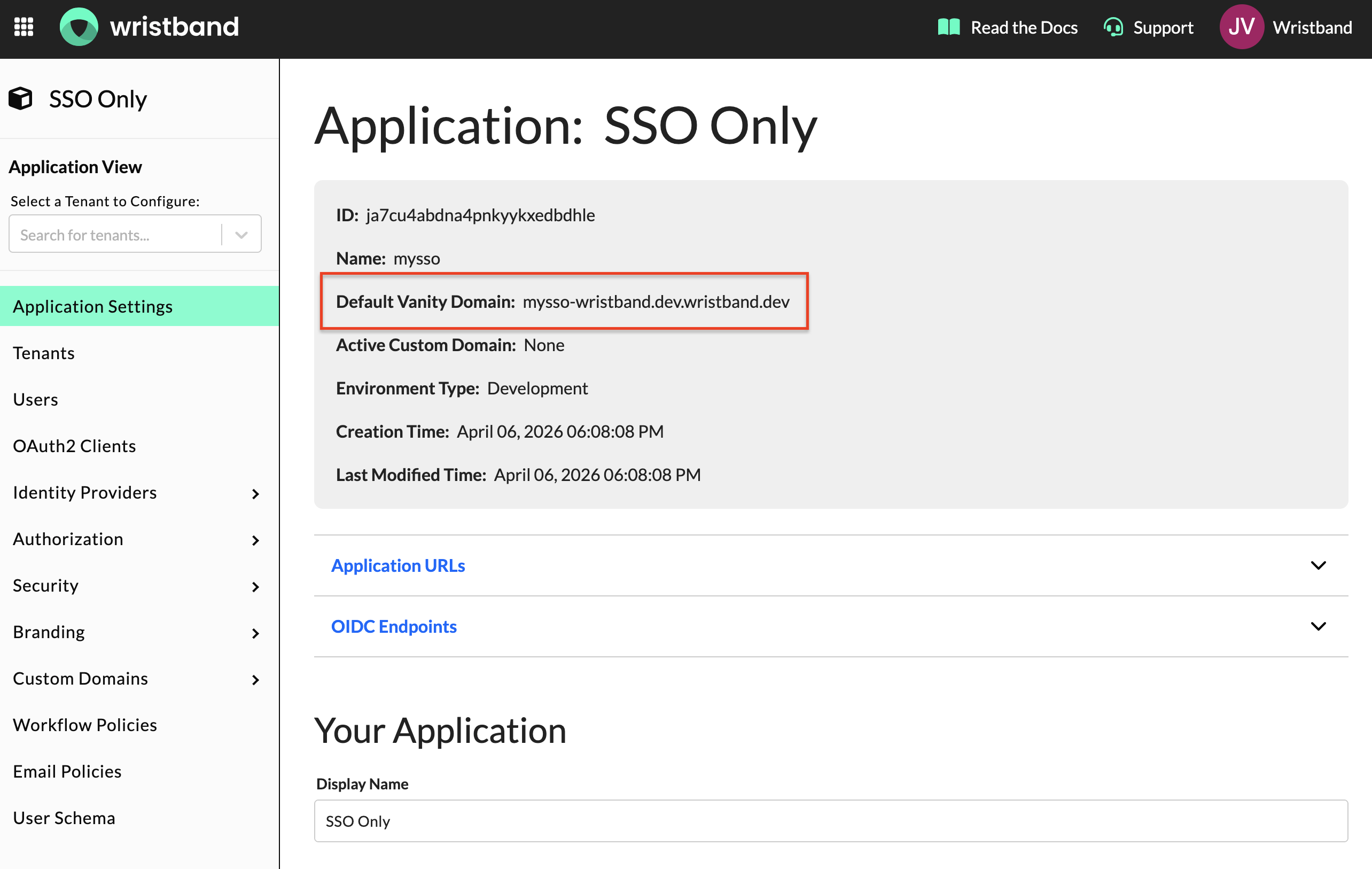Viewport: 1372px width, 869px height.
Task: Select Application Settings in the sidebar
Action: click(93, 307)
